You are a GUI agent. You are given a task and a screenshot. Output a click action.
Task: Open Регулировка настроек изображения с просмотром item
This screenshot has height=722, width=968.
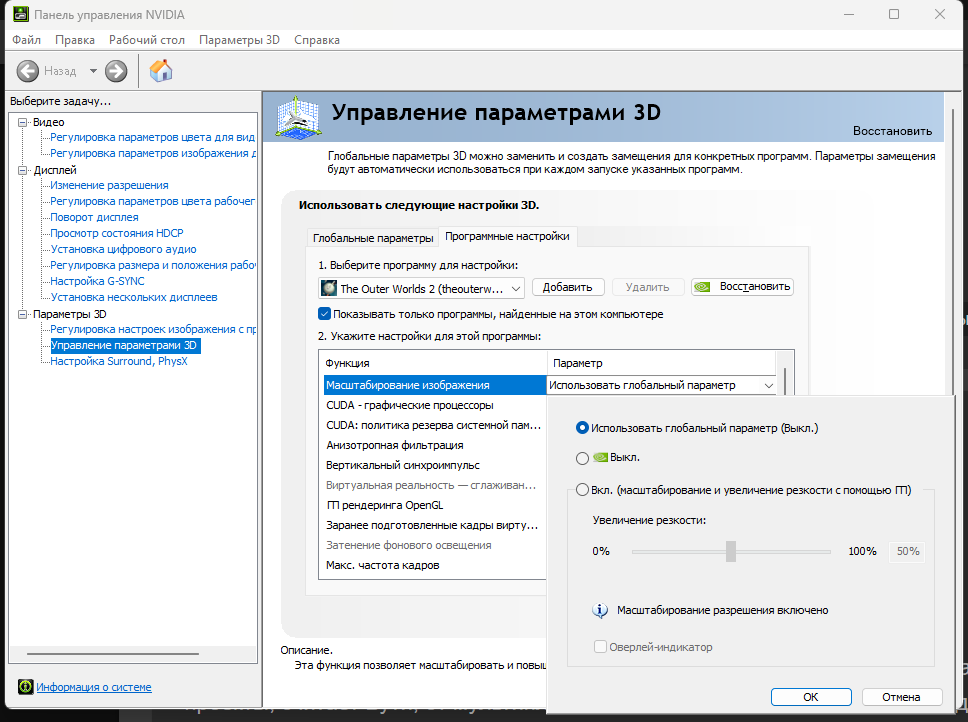(x=152, y=330)
